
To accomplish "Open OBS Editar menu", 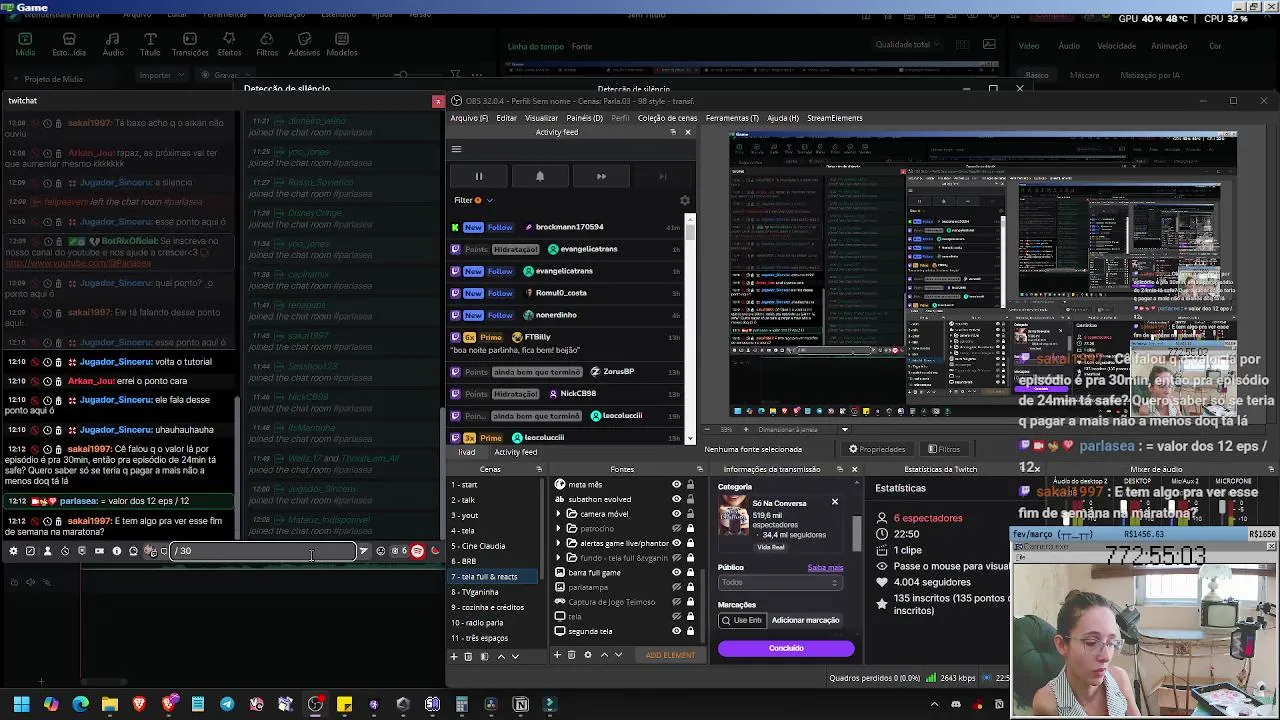I will pyautogui.click(x=507, y=118).
